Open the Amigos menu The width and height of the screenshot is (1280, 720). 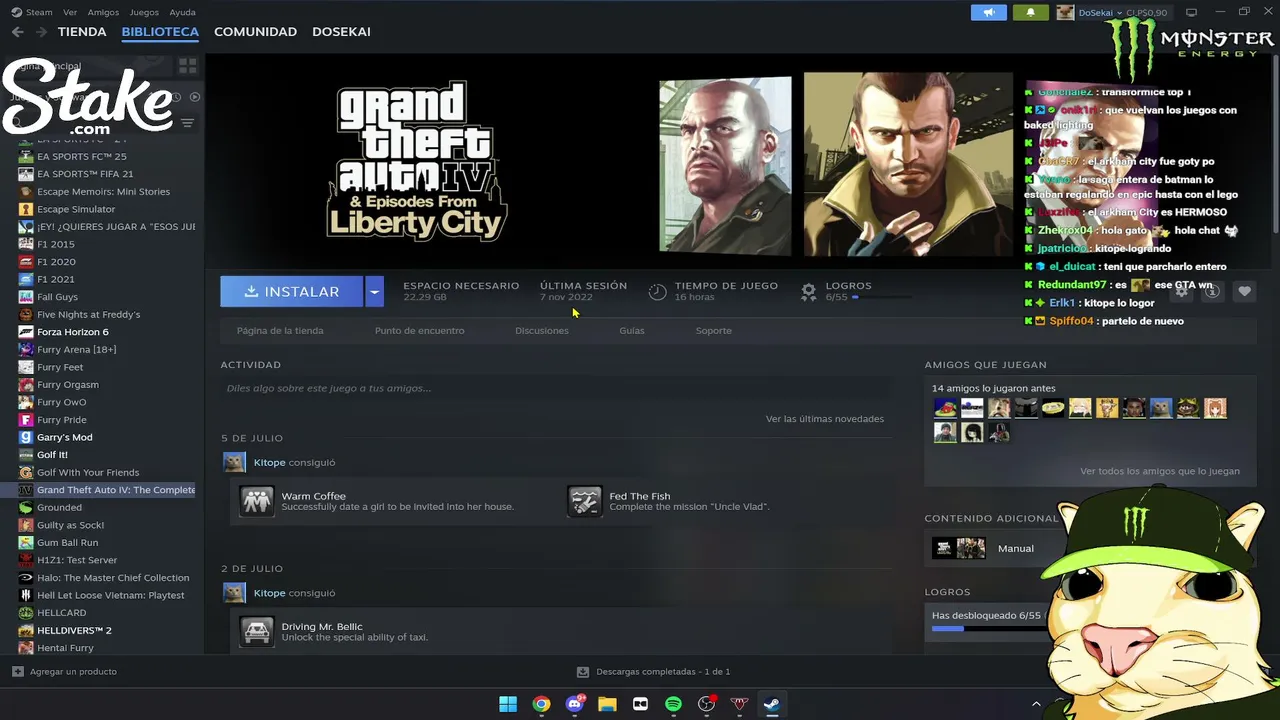(103, 12)
